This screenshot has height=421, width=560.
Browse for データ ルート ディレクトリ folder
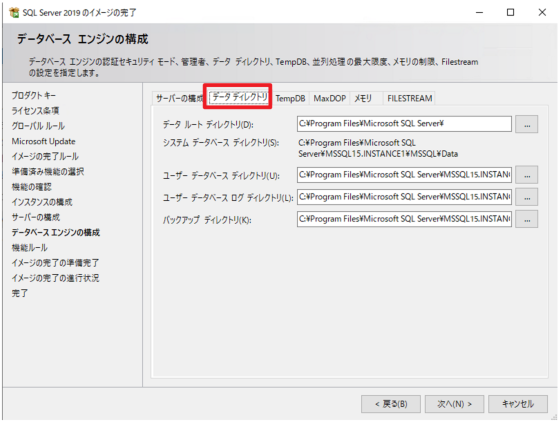tap(526, 124)
